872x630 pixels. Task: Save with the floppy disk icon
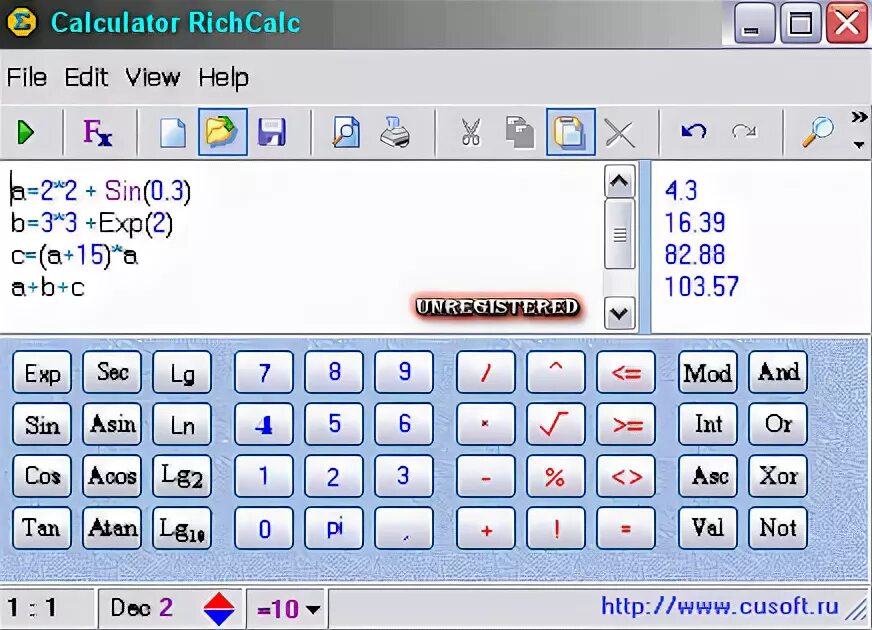pyautogui.click(x=272, y=133)
